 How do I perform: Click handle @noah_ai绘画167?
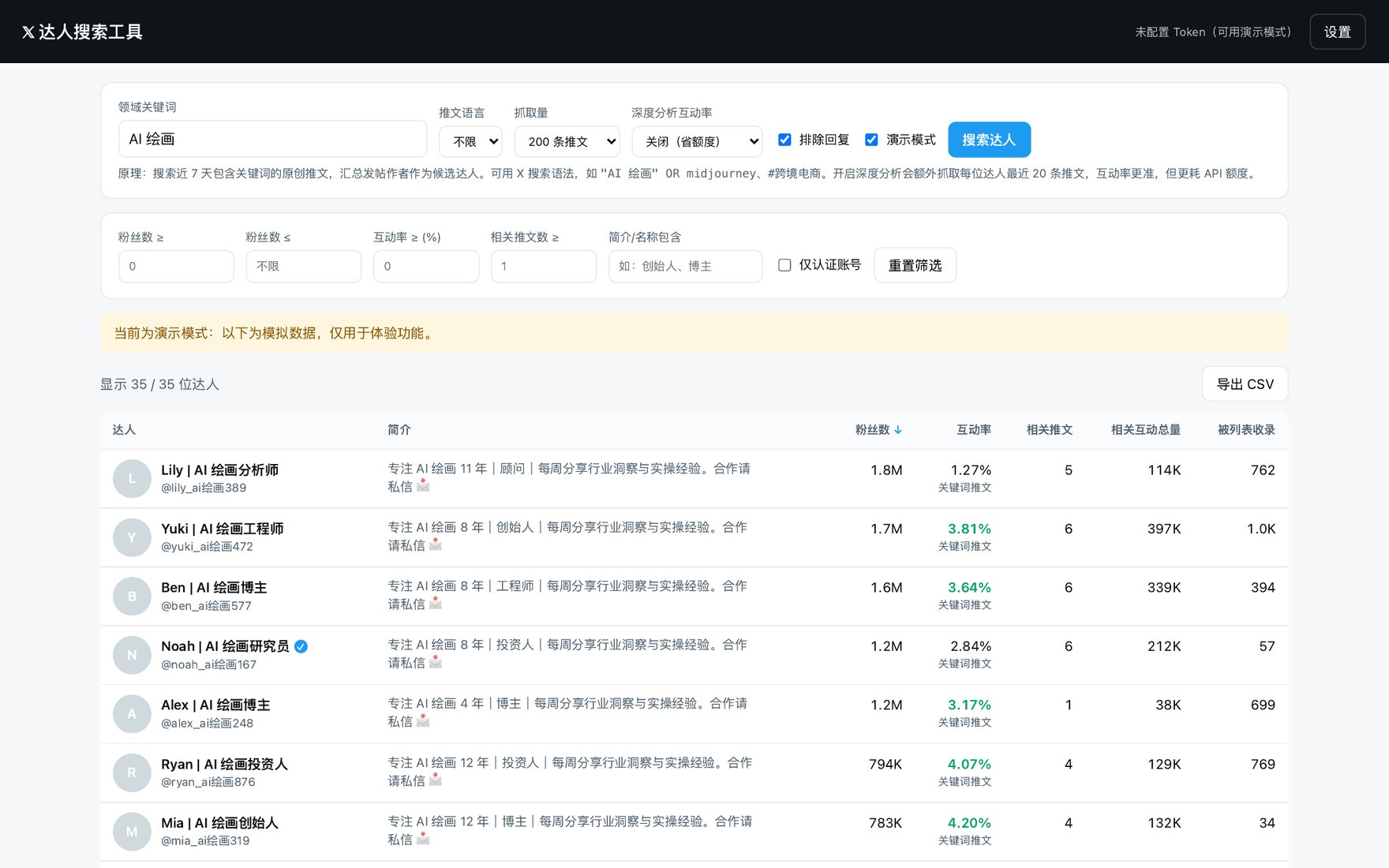coord(208,664)
